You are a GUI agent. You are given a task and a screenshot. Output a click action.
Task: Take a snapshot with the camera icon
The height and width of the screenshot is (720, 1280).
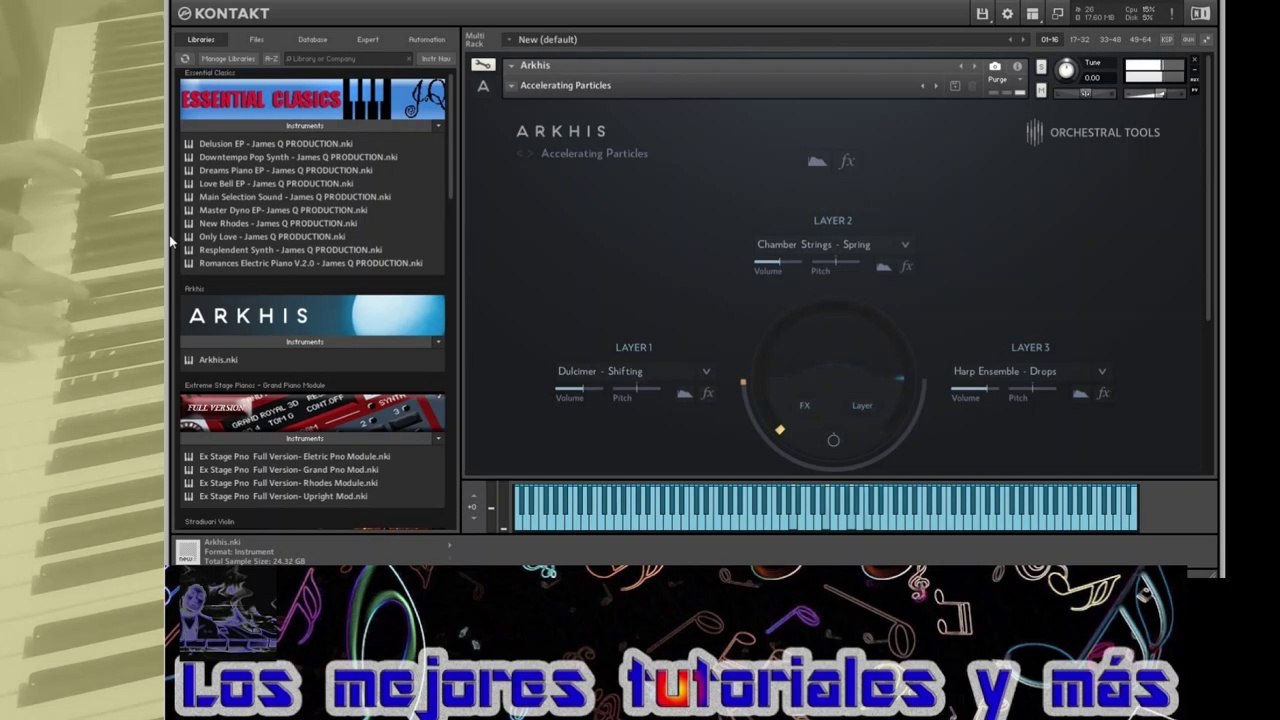994,66
